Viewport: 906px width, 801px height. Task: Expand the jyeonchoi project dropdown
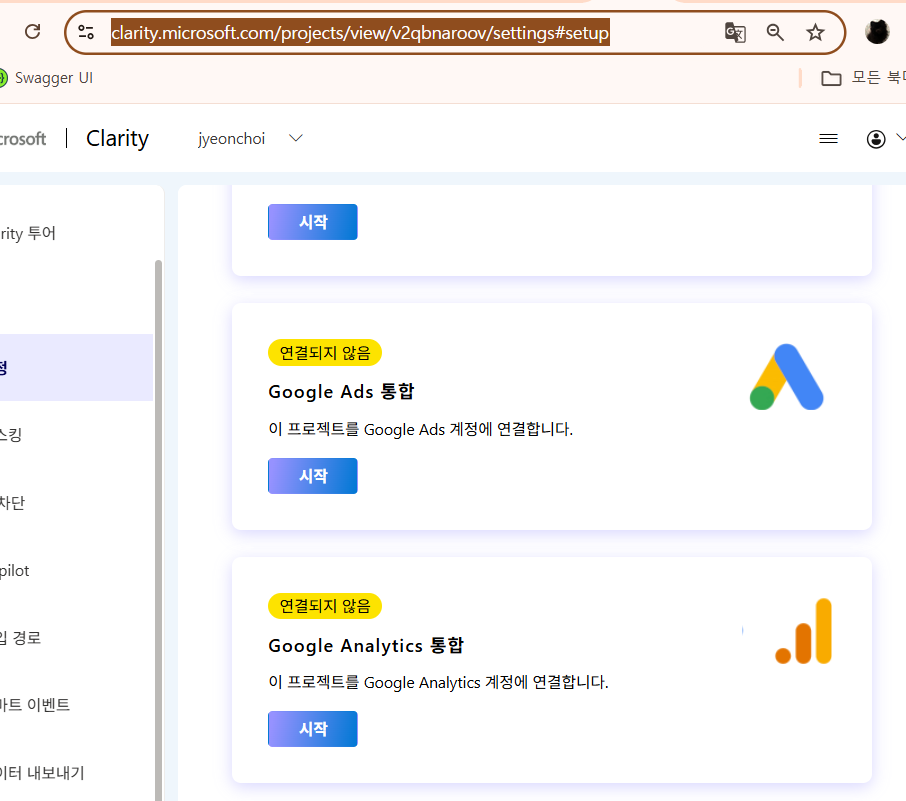tap(250, 139)
